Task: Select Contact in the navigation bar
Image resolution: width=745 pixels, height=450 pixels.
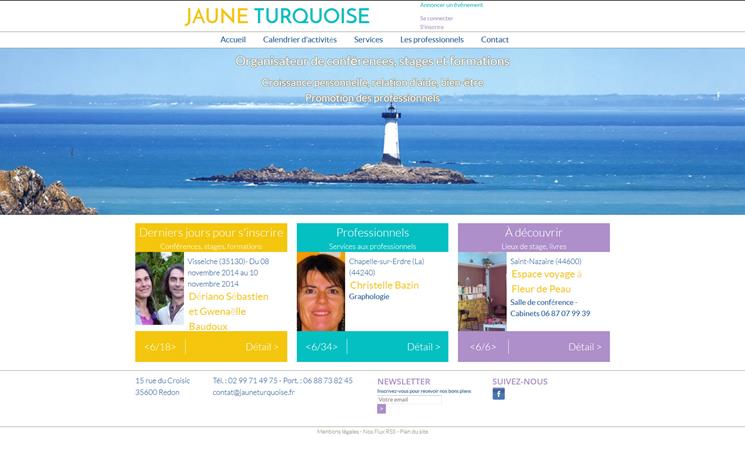Action: click(x=495, y=40)
